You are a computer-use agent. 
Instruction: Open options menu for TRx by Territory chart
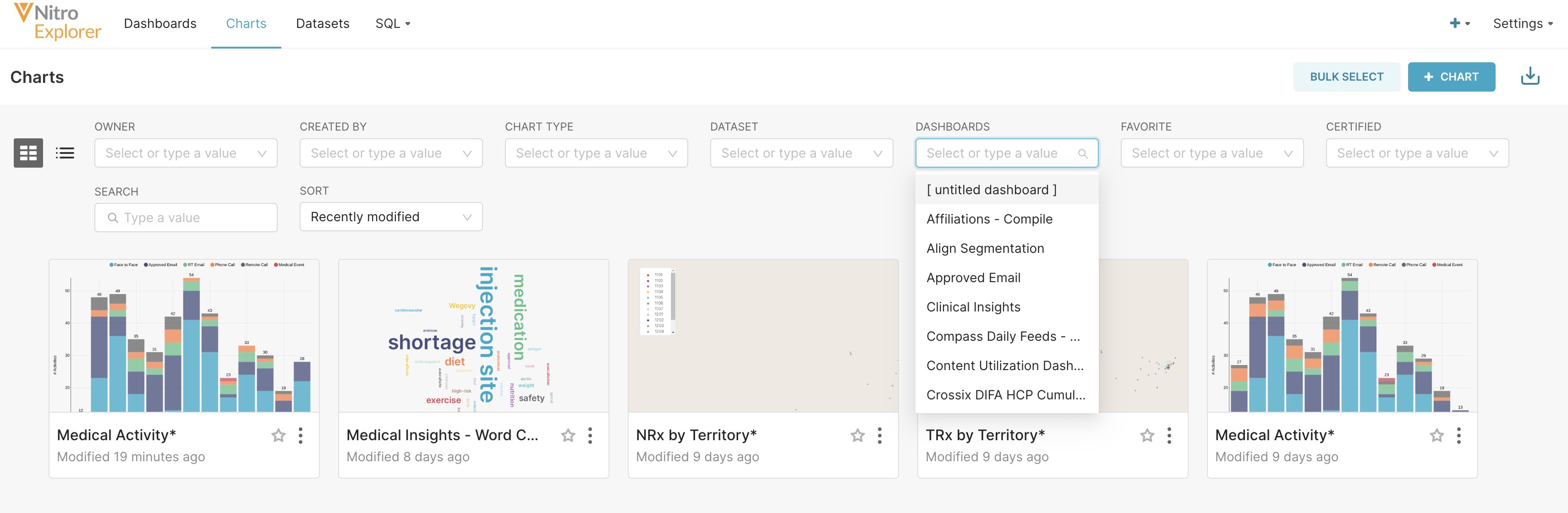[1169, 435]
